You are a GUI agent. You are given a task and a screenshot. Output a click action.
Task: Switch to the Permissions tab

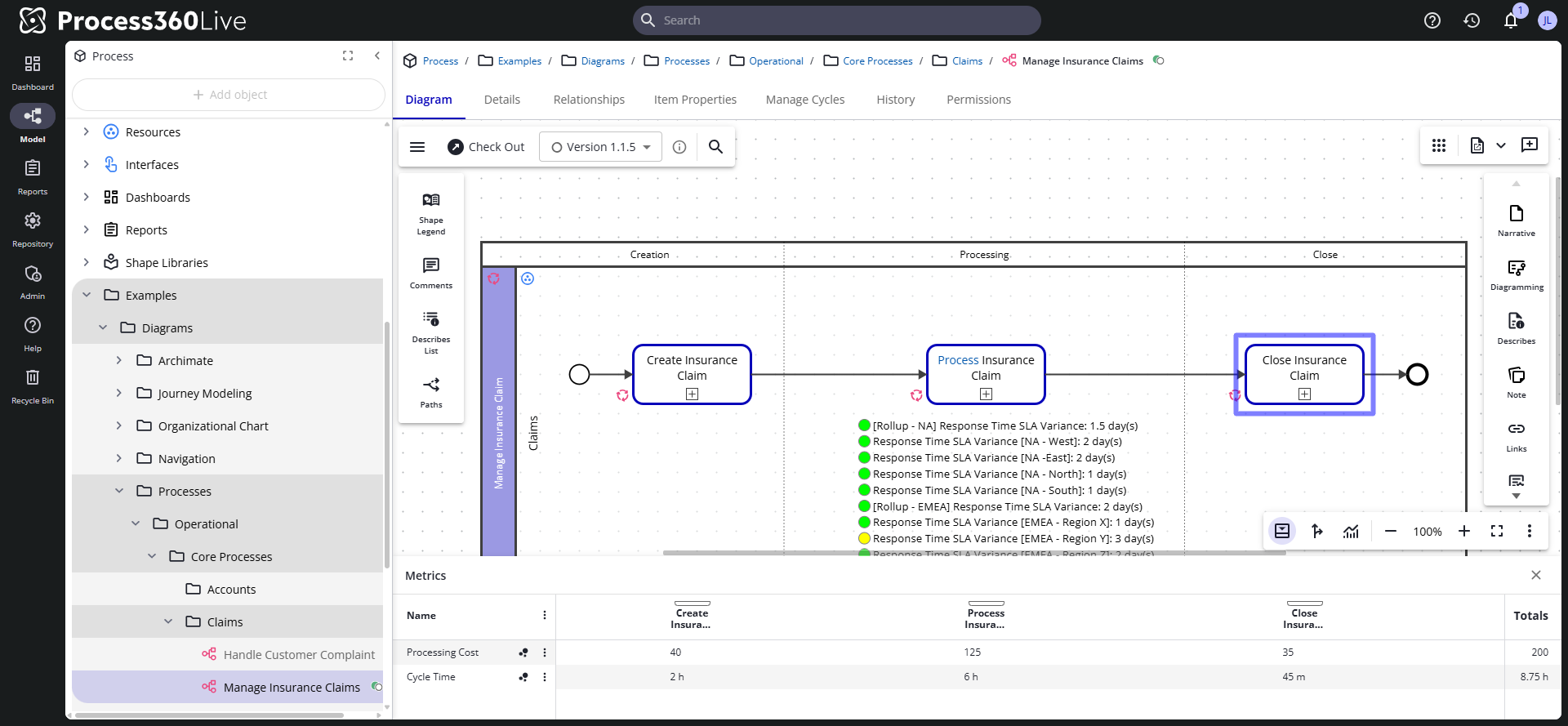(x=978, y=100)
